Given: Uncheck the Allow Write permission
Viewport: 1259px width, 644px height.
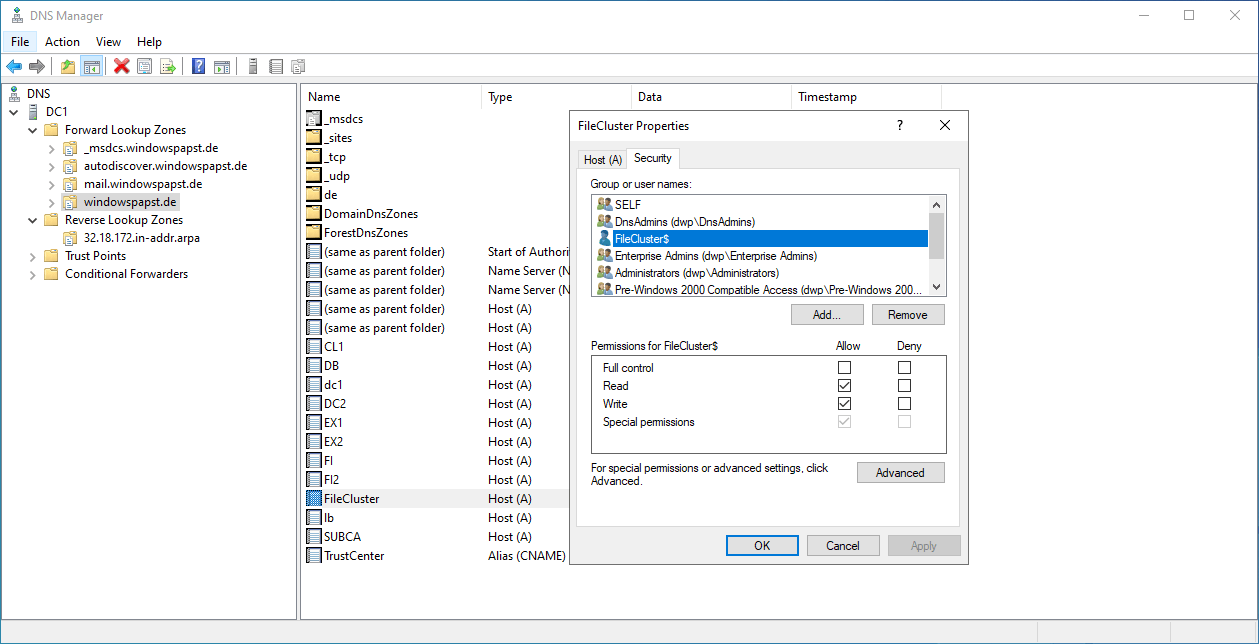Looking at the screenshot, I should [845, 404].
